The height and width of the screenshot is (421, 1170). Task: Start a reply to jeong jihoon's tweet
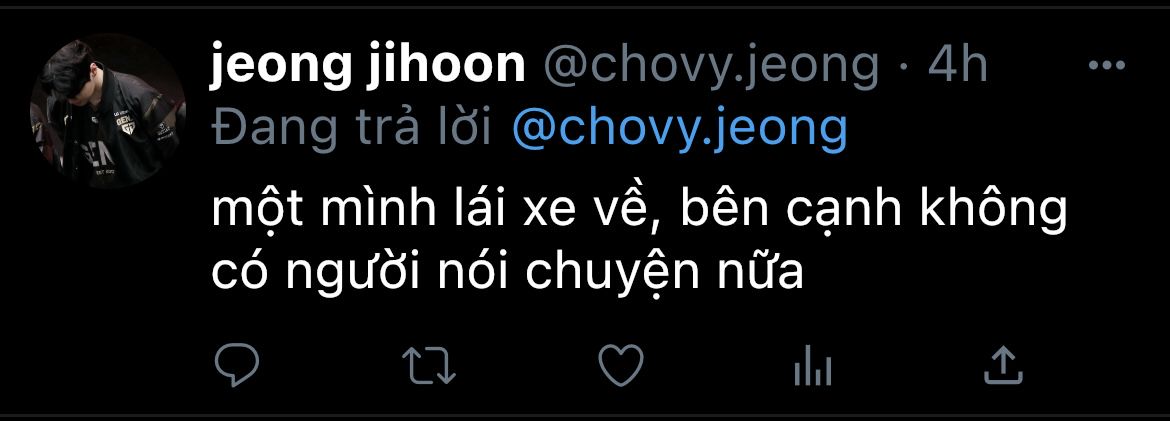coord(237,365)
